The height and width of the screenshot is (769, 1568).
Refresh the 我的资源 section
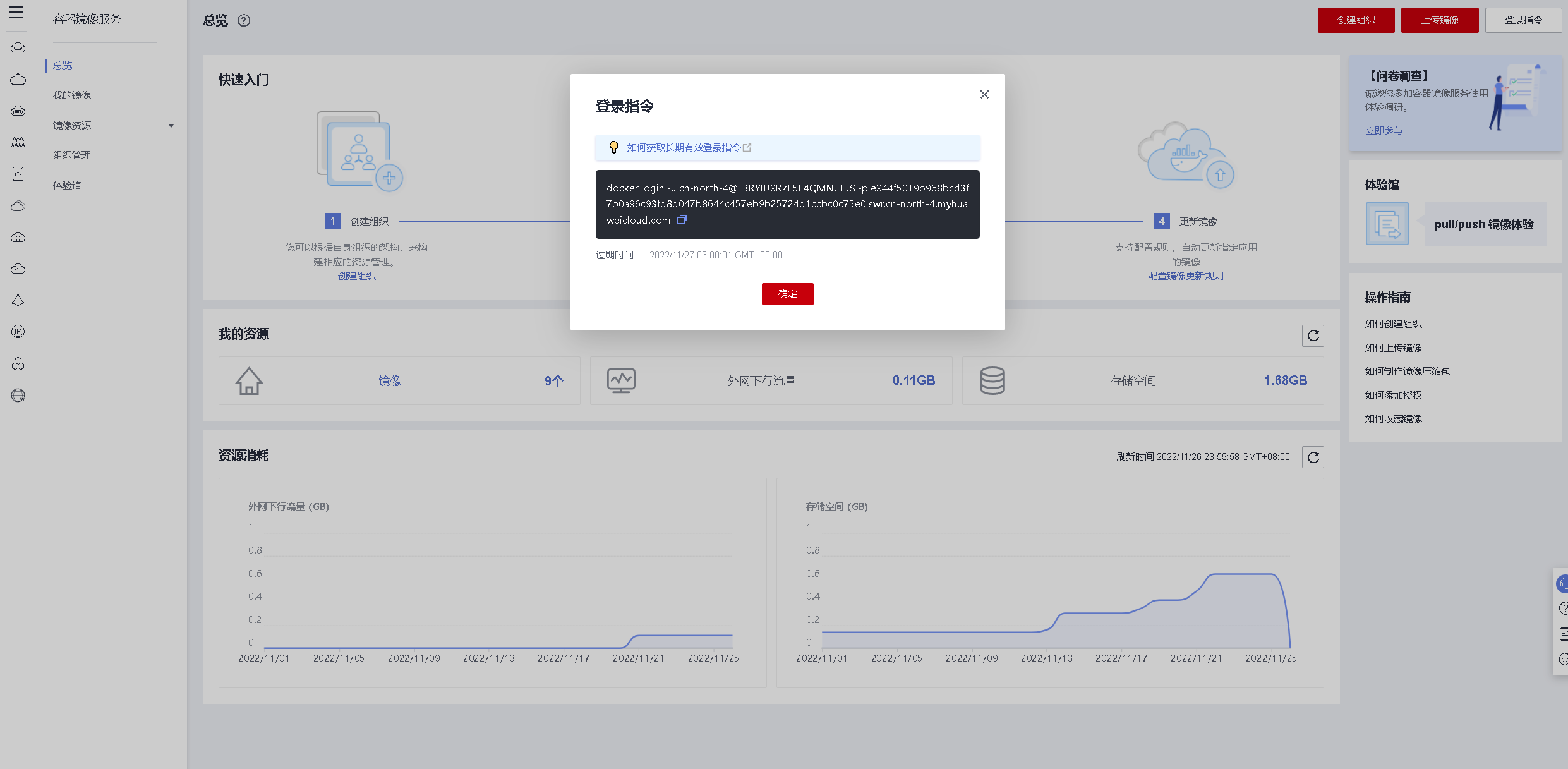[1313, 336]
